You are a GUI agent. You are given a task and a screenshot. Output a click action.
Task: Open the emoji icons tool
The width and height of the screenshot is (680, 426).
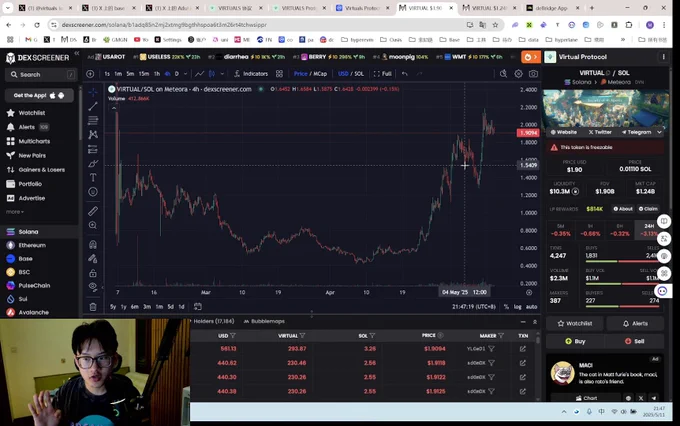(93, 192)
